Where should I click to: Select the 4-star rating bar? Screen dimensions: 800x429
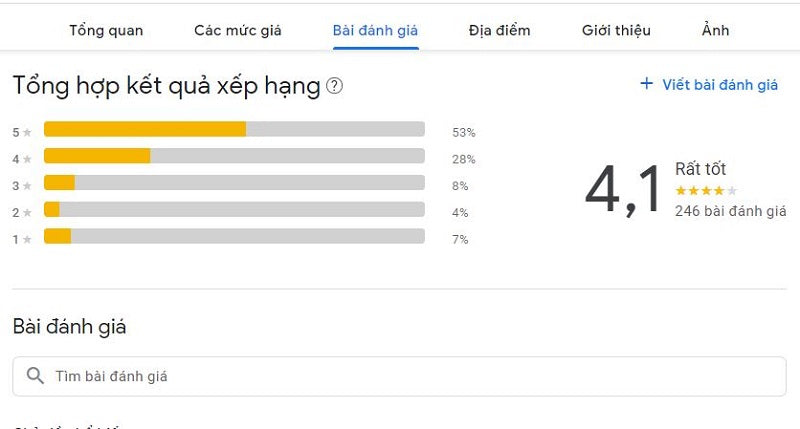click(234, 156)
